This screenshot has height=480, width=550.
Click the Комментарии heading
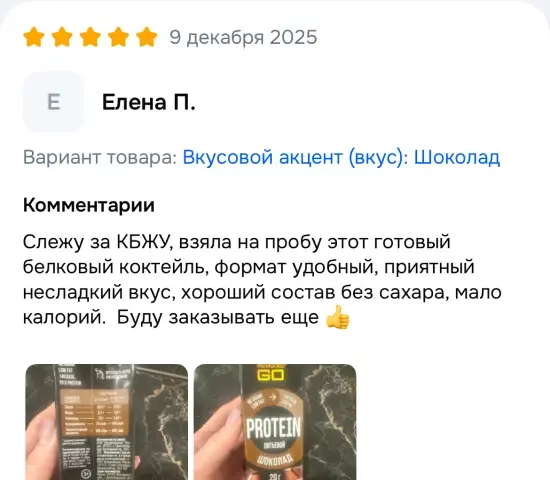pos(89,205)
